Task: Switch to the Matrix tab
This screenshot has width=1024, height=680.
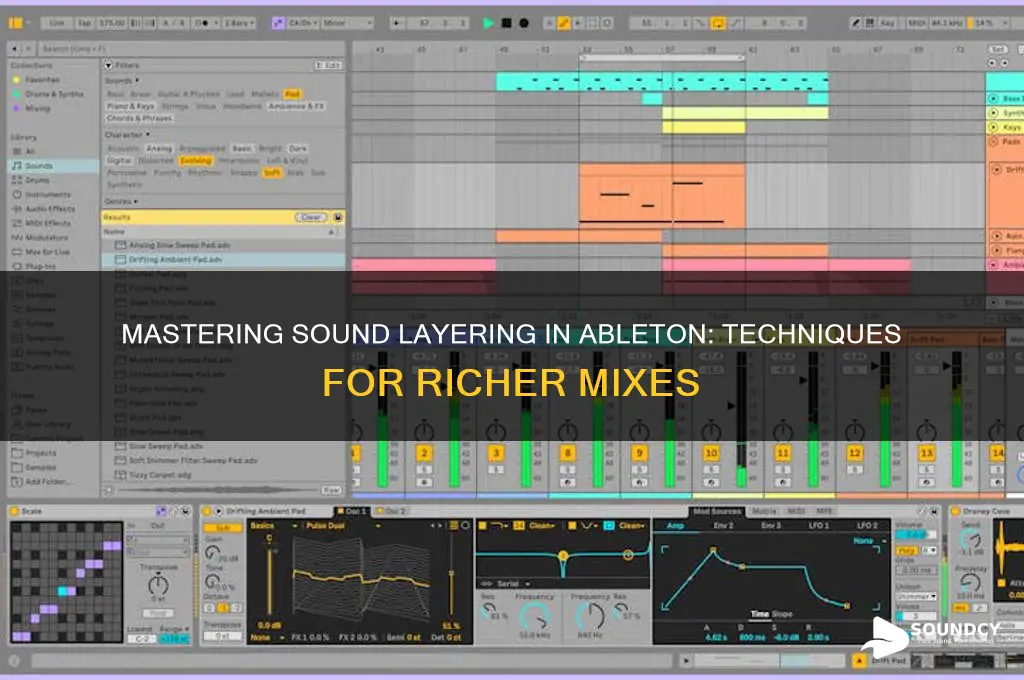Action: click(763, 511)
